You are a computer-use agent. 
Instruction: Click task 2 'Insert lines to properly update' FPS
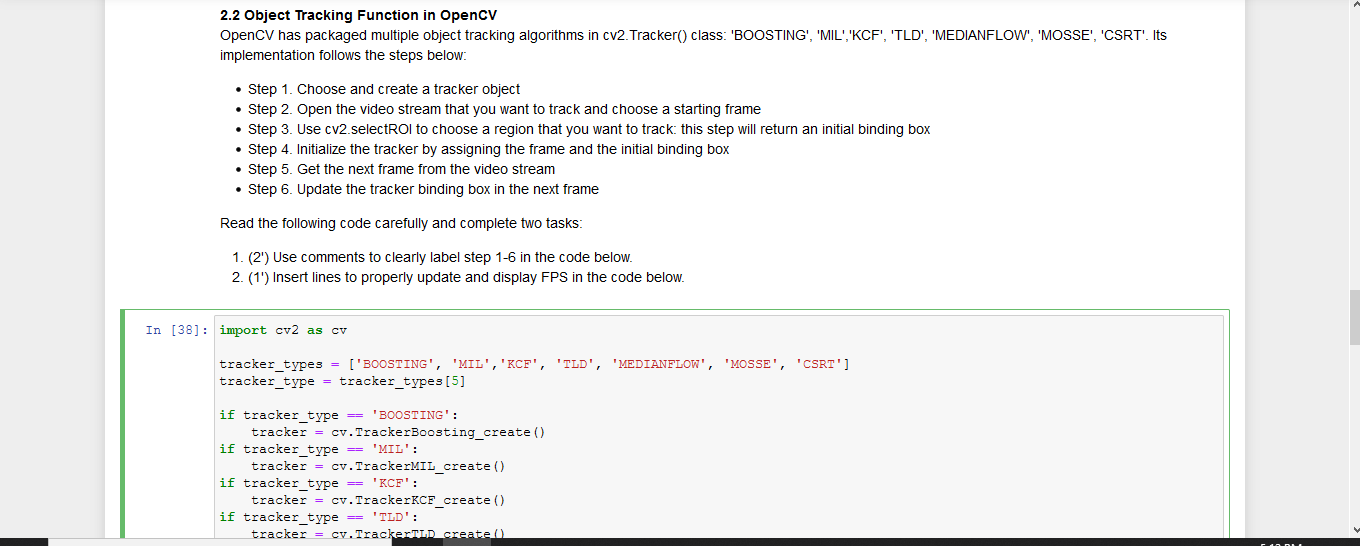pyautogui.click(x=466, y=277)
